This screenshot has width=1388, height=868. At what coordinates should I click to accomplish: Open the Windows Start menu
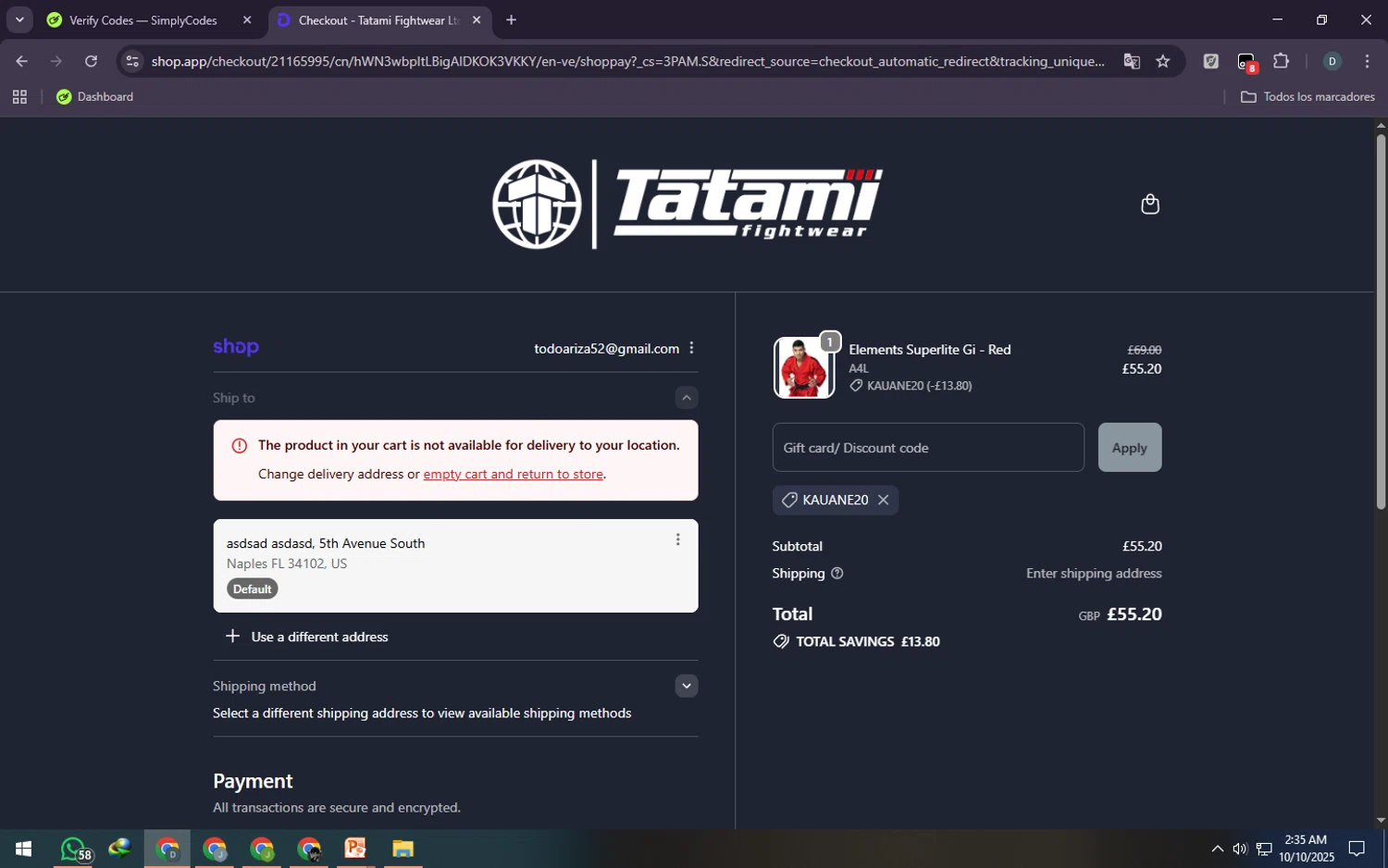[23, 849]
